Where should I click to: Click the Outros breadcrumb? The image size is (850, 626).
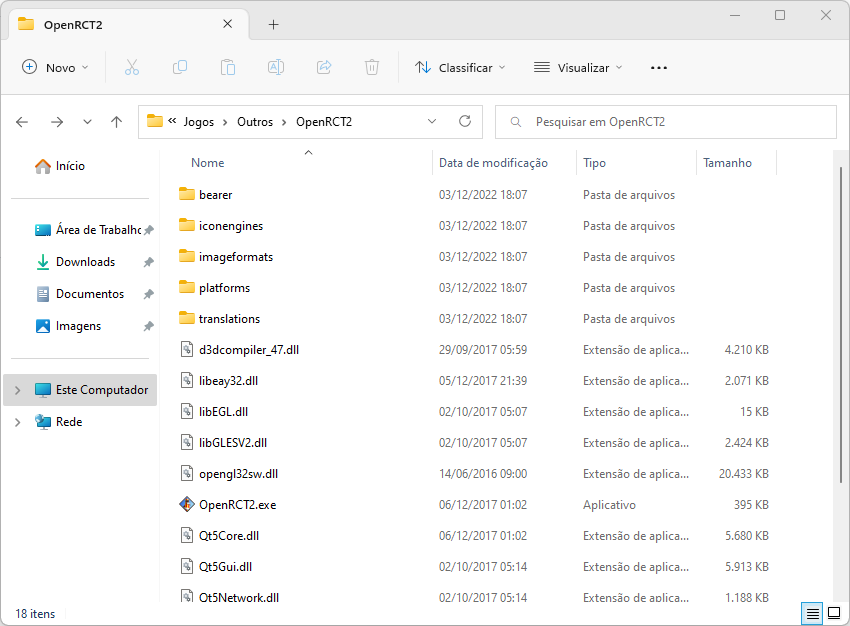[x=255, y=122]
